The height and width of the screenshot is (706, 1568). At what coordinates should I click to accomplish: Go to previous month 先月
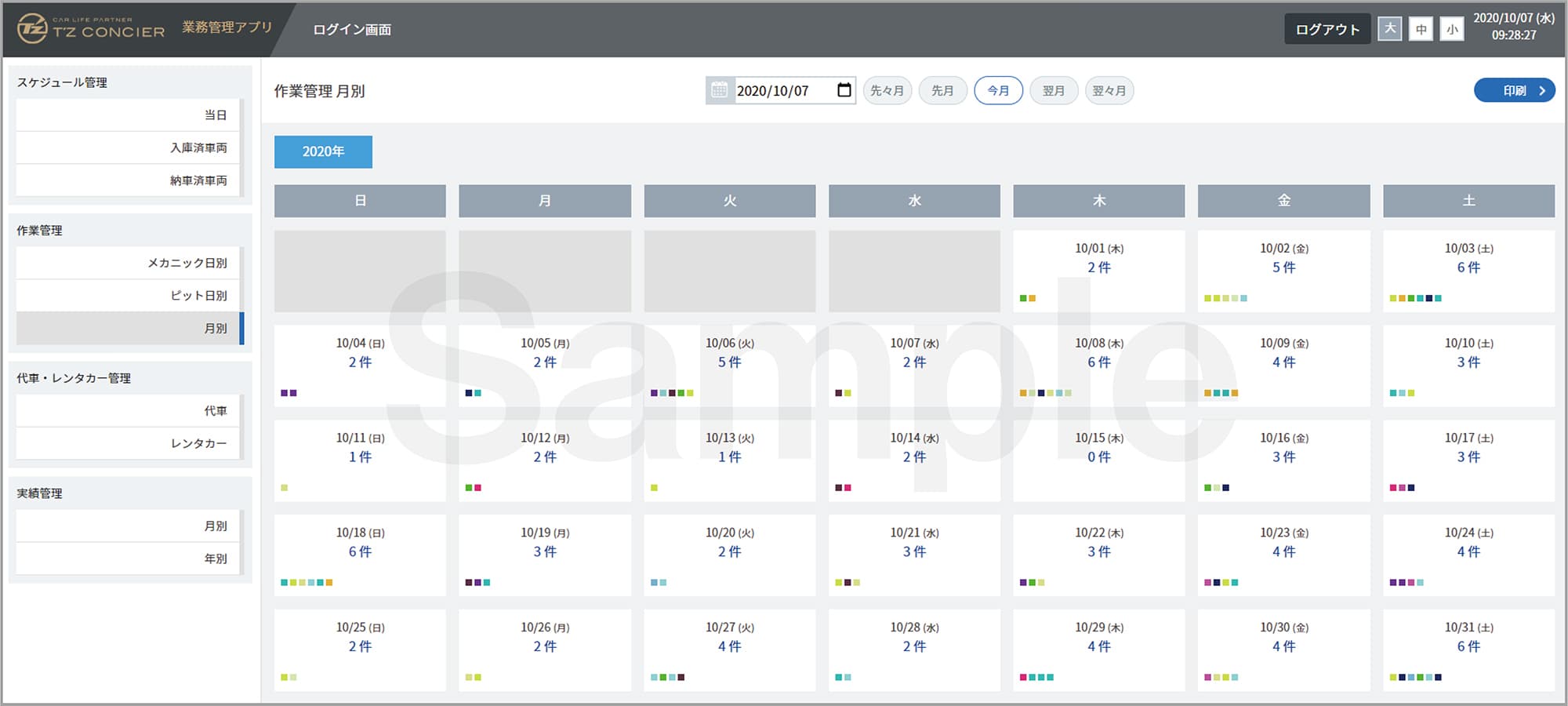click(942, 90)
